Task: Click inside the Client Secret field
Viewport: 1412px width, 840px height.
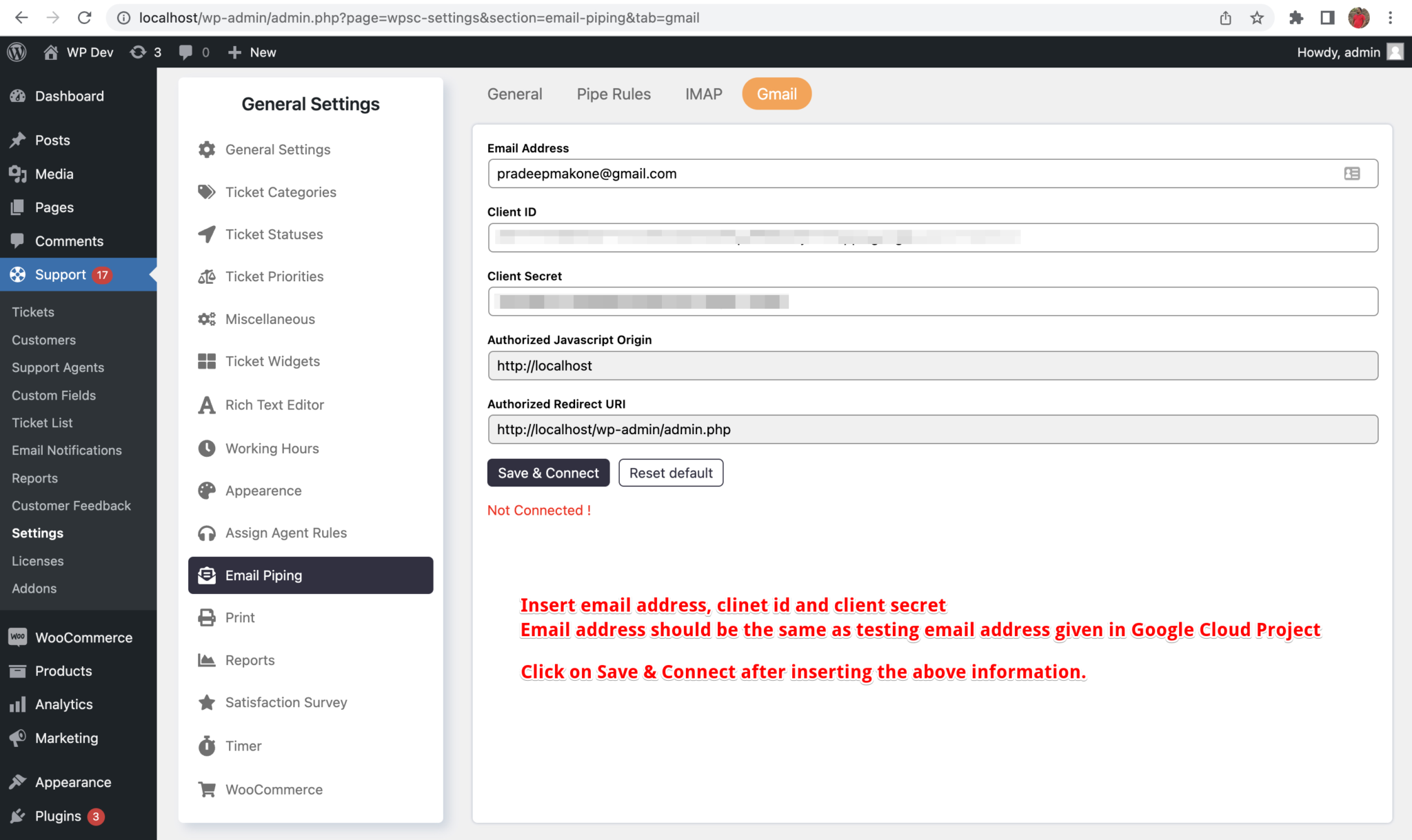Action: coord(931,301)
